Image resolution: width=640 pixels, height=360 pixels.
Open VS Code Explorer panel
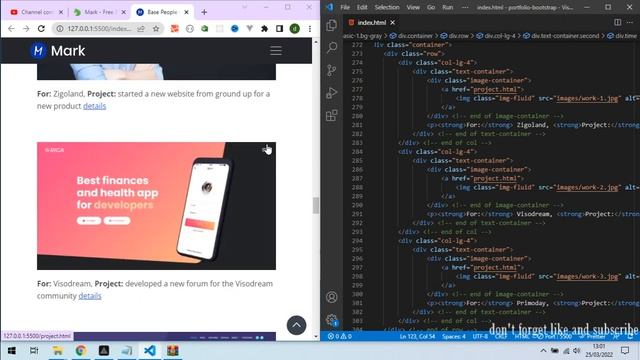(332, 26)
